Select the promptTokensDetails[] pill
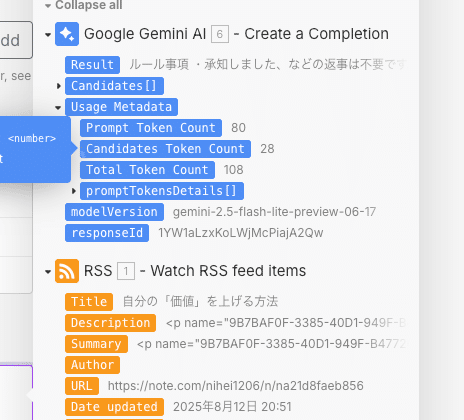 [162, 191]
